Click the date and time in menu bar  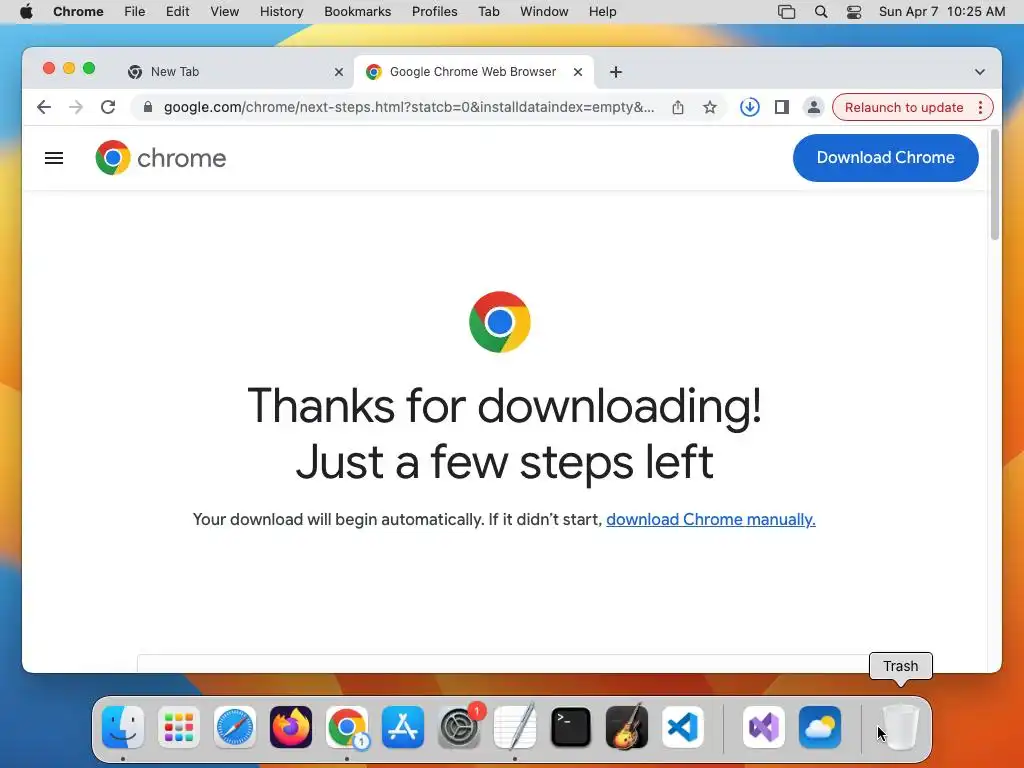[x=942, y=12]
